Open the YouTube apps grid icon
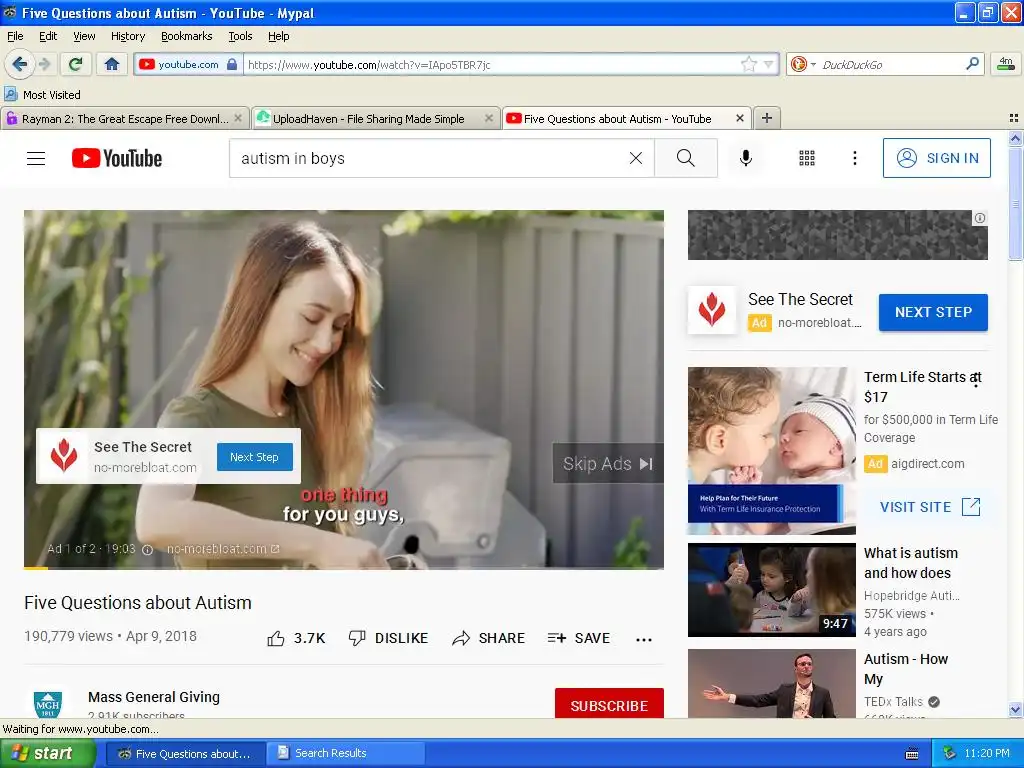 click(807, 158)
